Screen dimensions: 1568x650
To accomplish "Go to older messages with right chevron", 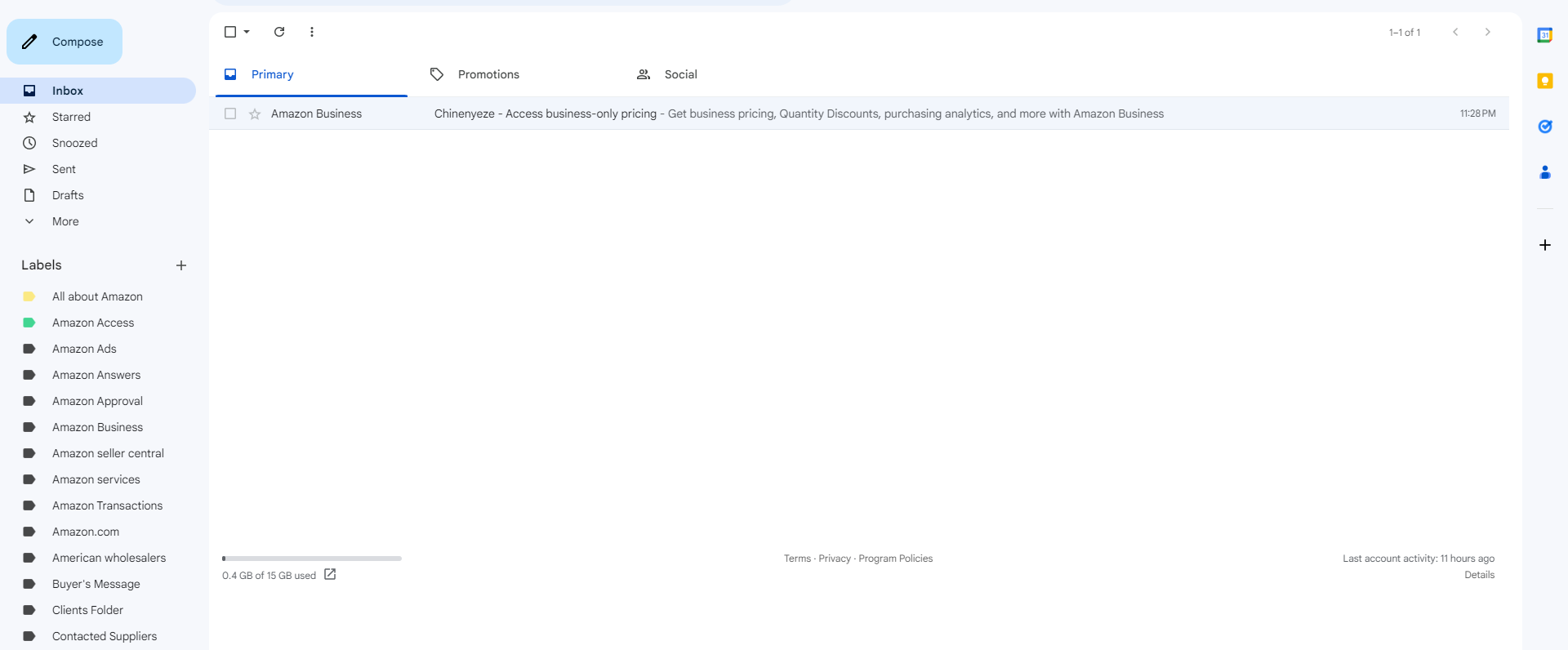I will 1488,32.
